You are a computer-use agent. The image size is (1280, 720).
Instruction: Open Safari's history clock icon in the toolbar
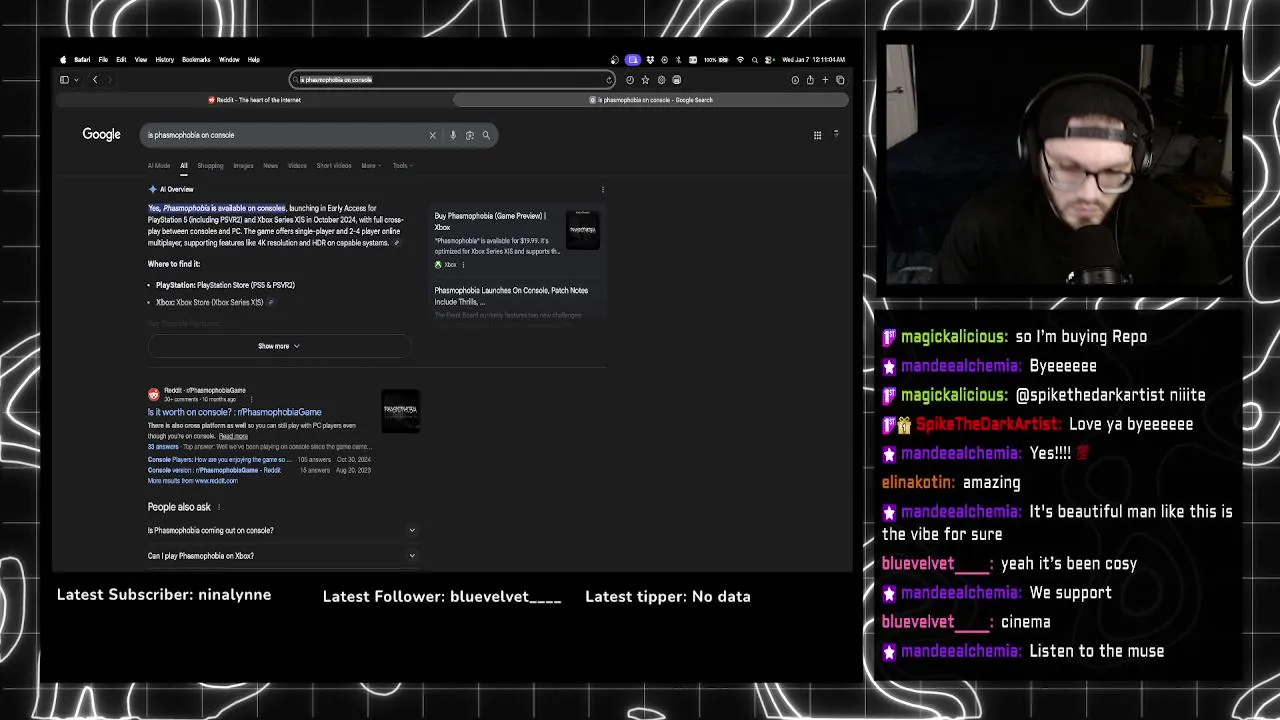(630, 80)
